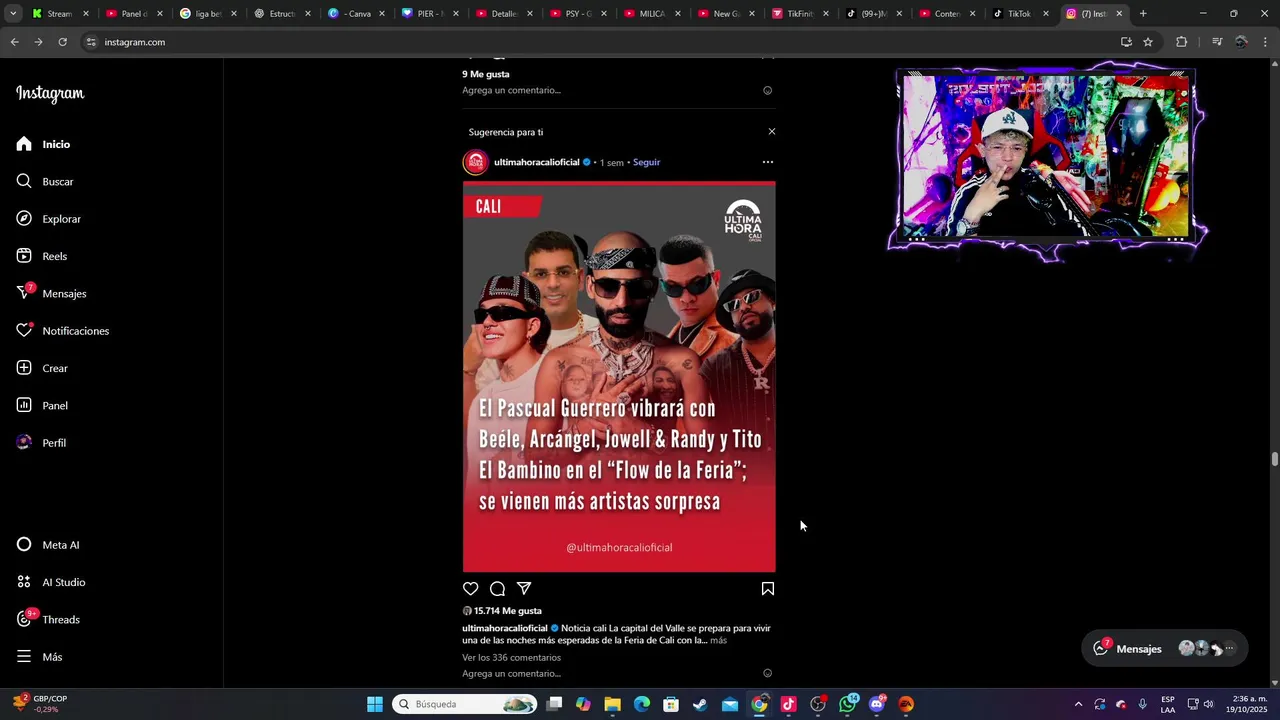Open ultimahoracalioficial profile avatar

pyautogui.click(x=476, y=162)
